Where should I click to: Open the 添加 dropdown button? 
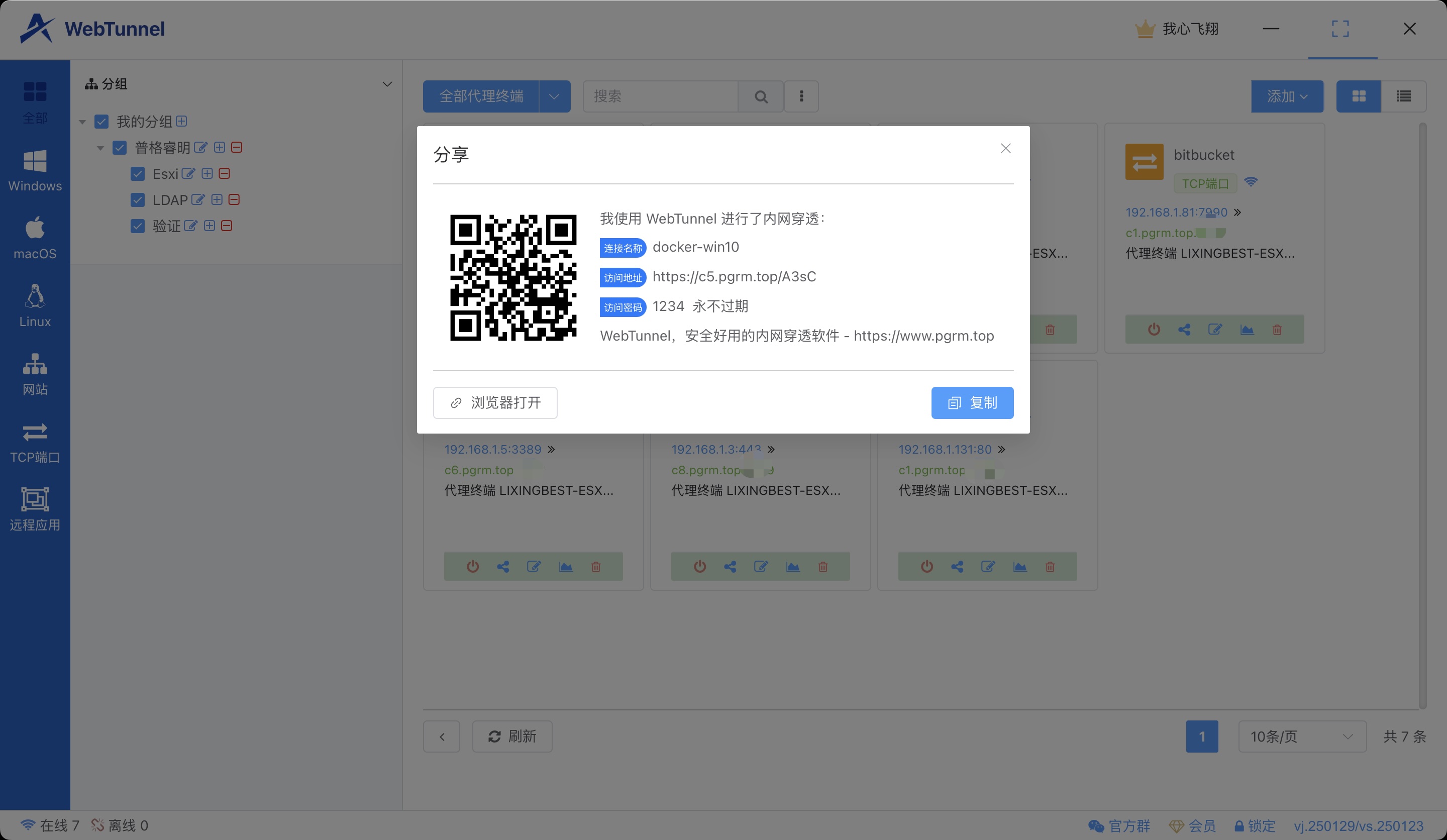pos(1287,96)
